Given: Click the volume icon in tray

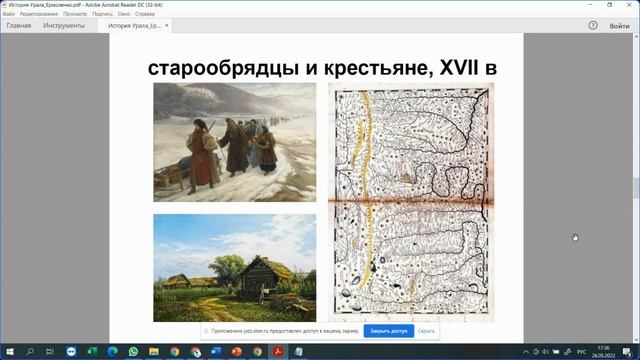Looking at the screenshot, I should [545, 352].
